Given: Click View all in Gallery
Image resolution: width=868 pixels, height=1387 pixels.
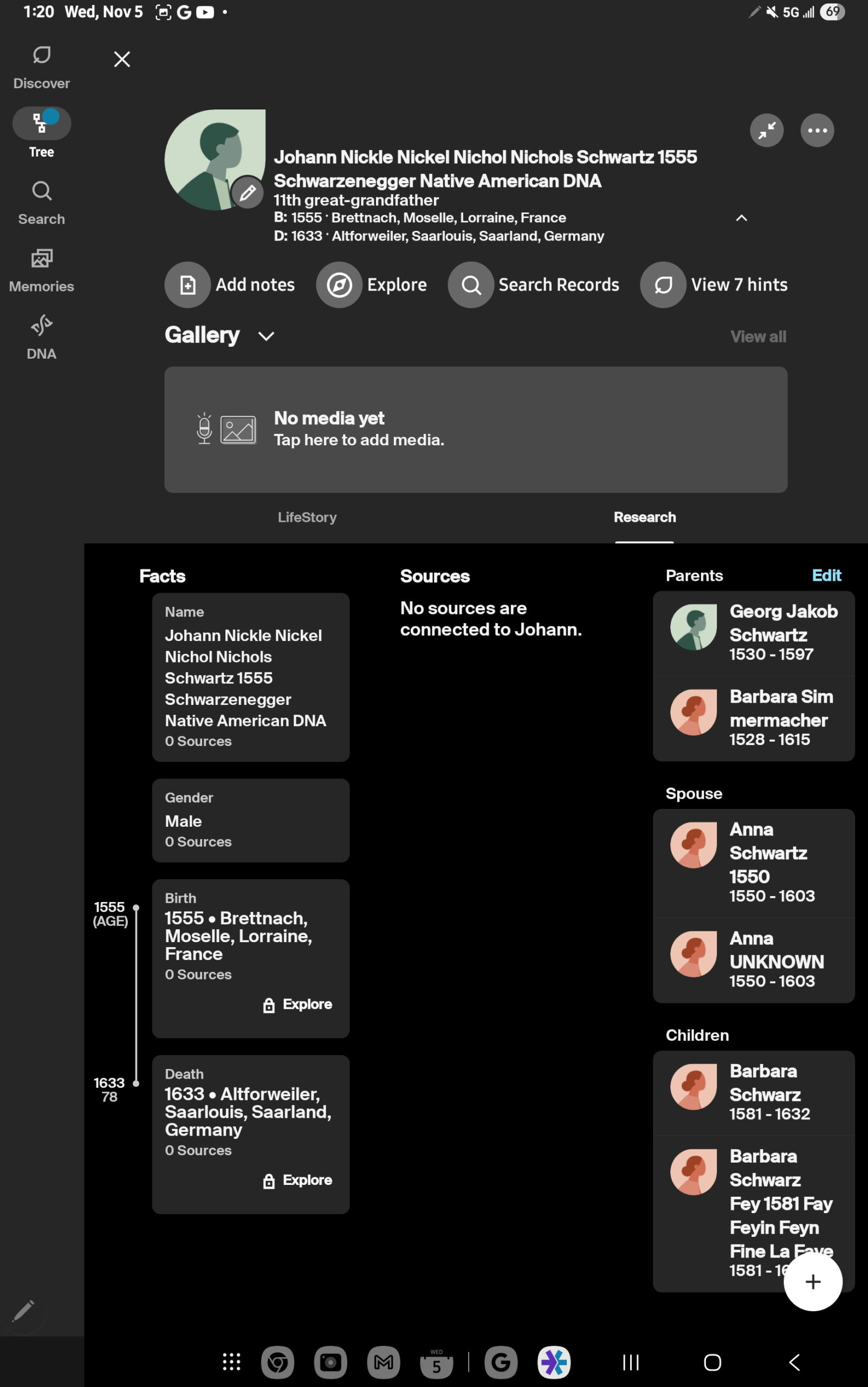Looking at the screenshot, I should point(758,336).
